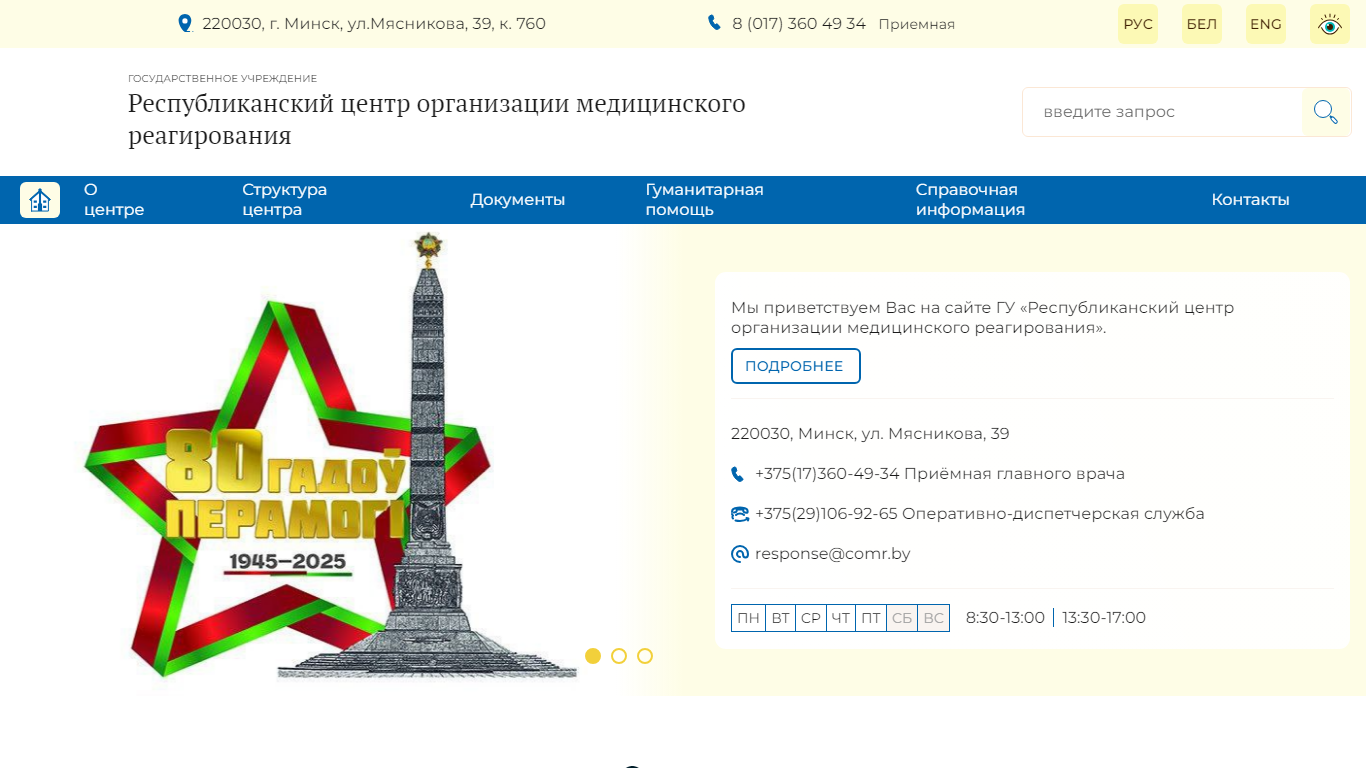Focus the 'введите запрос' search field
The width and height of the screenshot is (1366, 768).
coord(1162,112)
